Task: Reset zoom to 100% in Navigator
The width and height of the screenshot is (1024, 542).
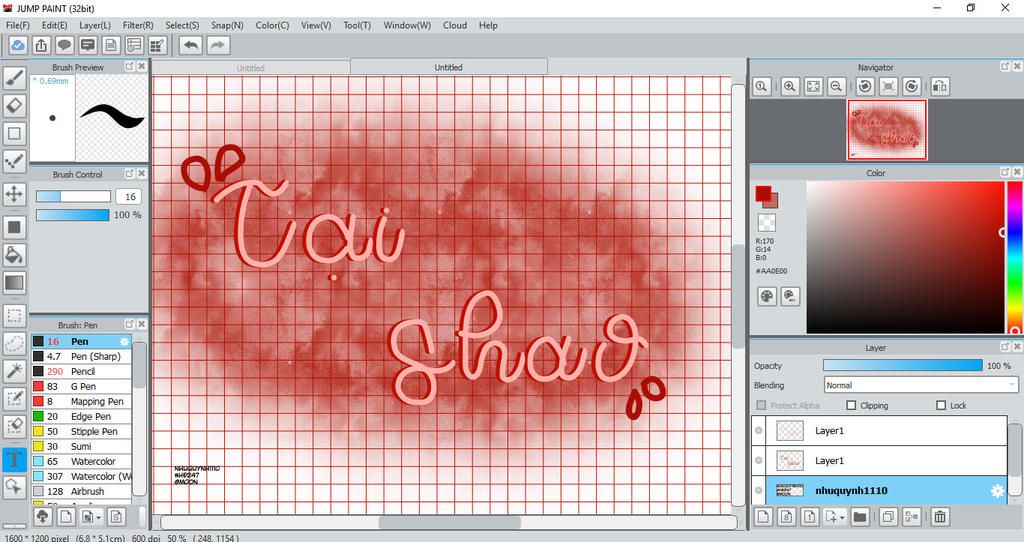Action: tap(761, 86)
